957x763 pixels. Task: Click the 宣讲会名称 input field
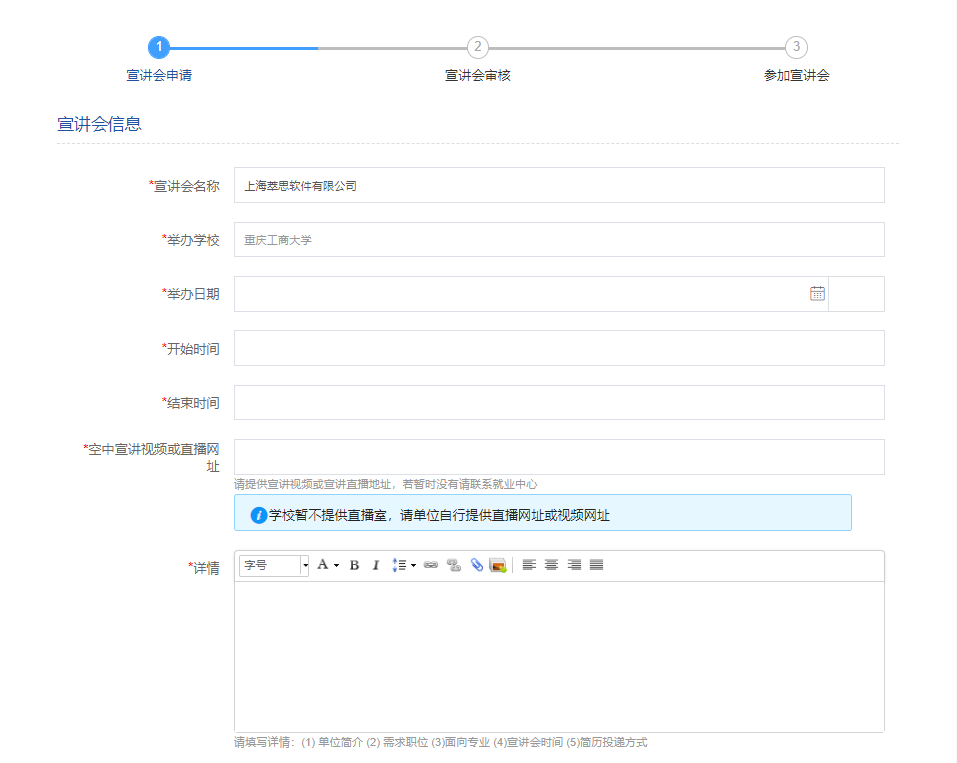pyautogui.click(x=559, y=185)
